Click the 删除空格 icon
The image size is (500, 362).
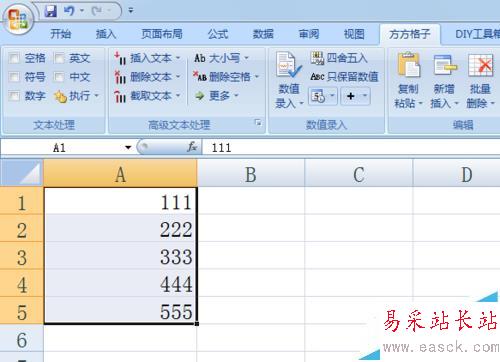(200, 77)
